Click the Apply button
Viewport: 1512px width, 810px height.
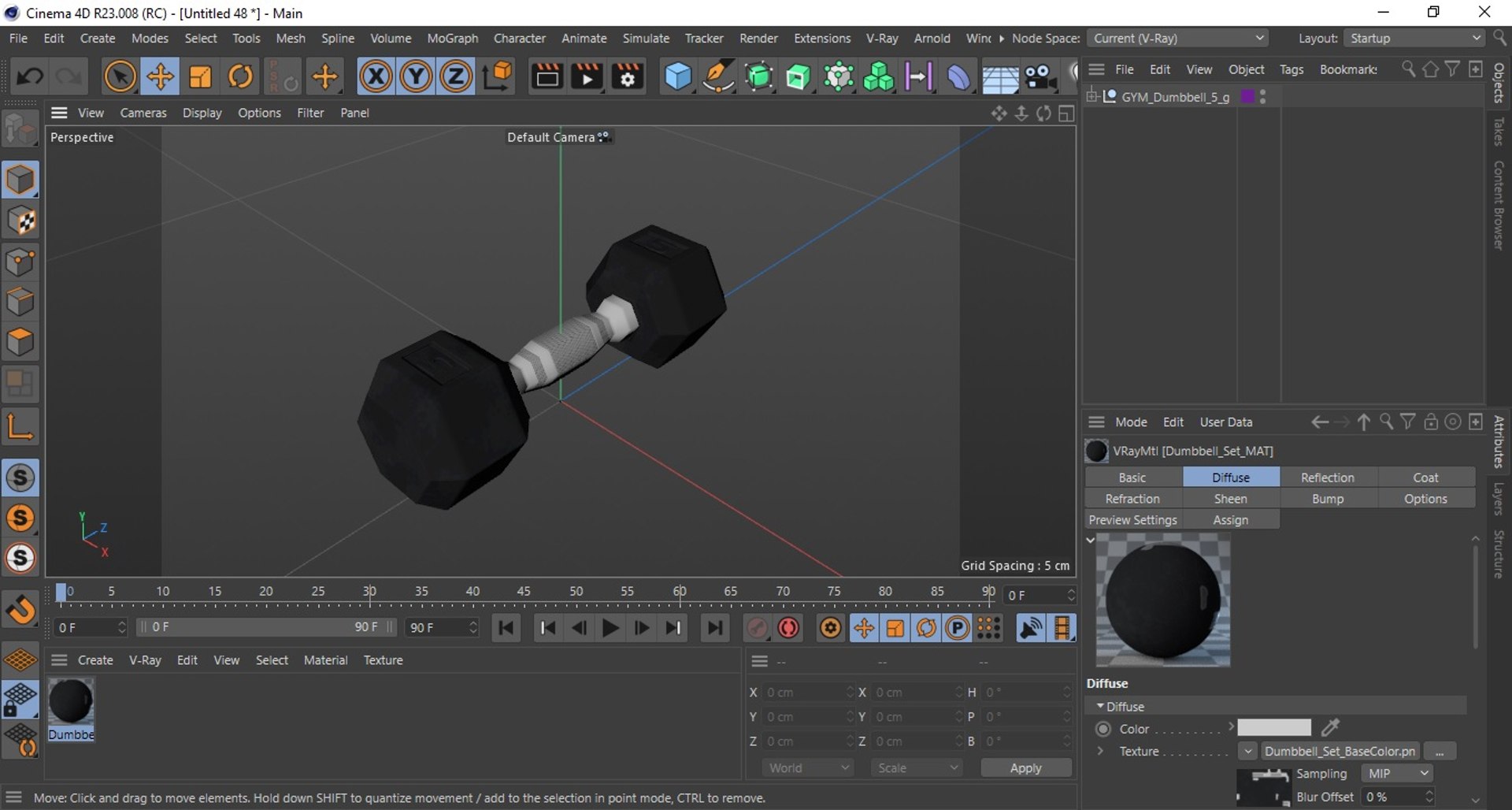[1025, 767]
